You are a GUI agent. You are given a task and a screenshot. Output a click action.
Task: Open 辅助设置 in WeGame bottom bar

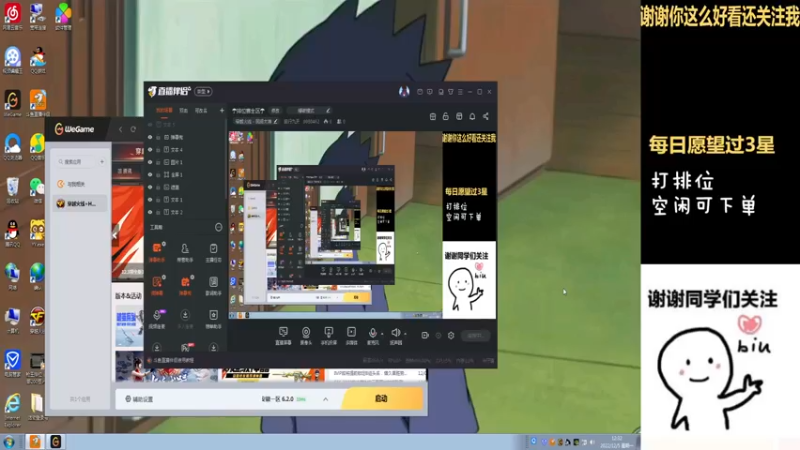139,399
